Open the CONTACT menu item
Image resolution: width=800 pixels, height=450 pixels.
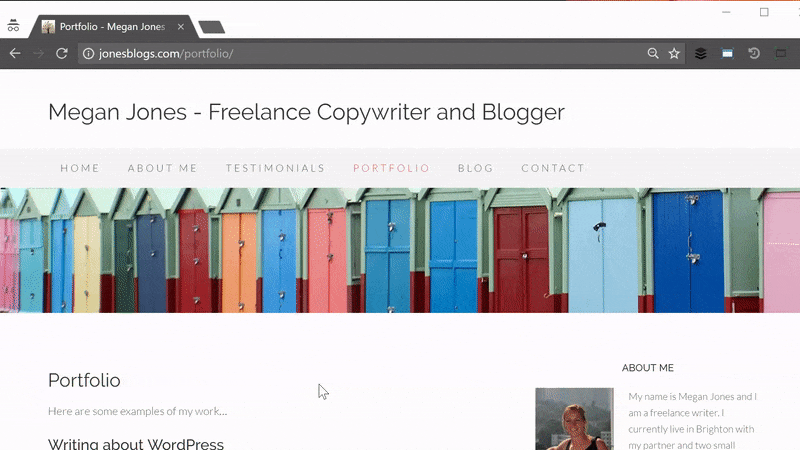point(553,168)
